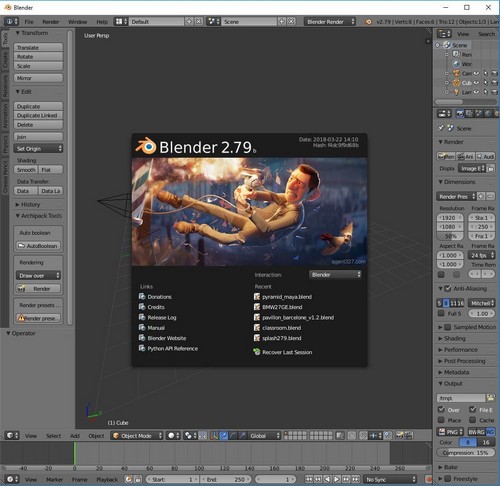Open the Global transform orientation dropdown
This screenshot has width=500, height=486.
[264, 435]
